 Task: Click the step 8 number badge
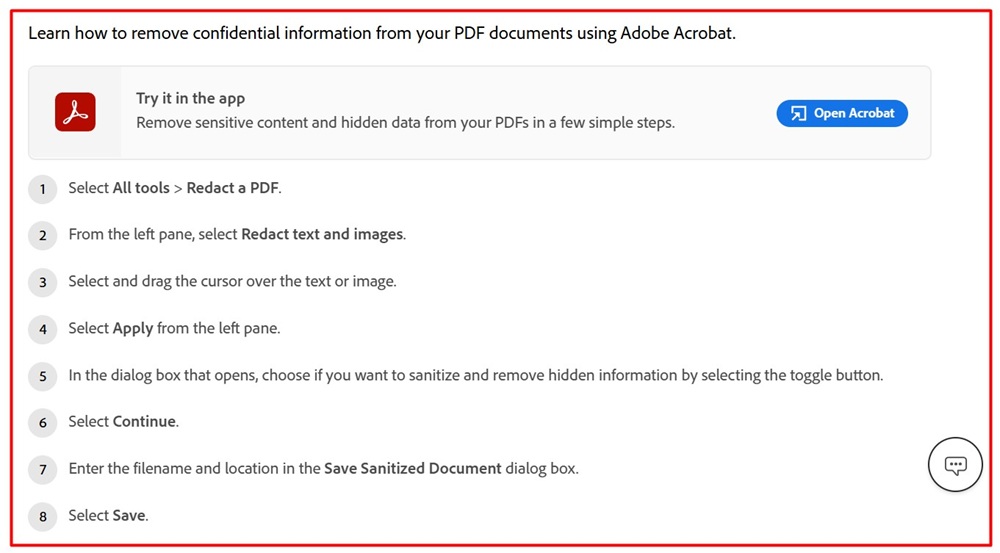[42, 516]
